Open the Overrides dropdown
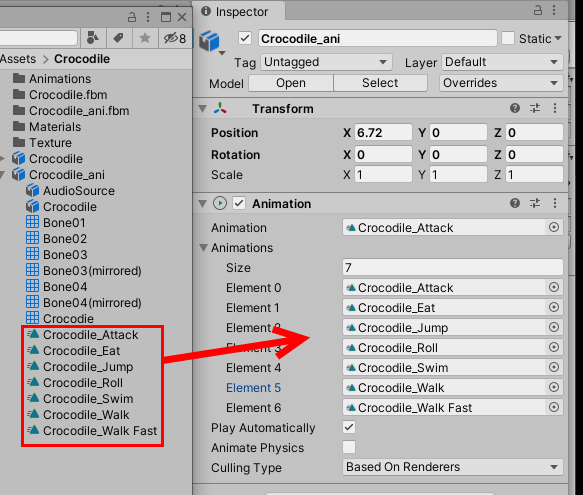Image resolution: width=583 pixels, height=495 pixels. point(501,83)
